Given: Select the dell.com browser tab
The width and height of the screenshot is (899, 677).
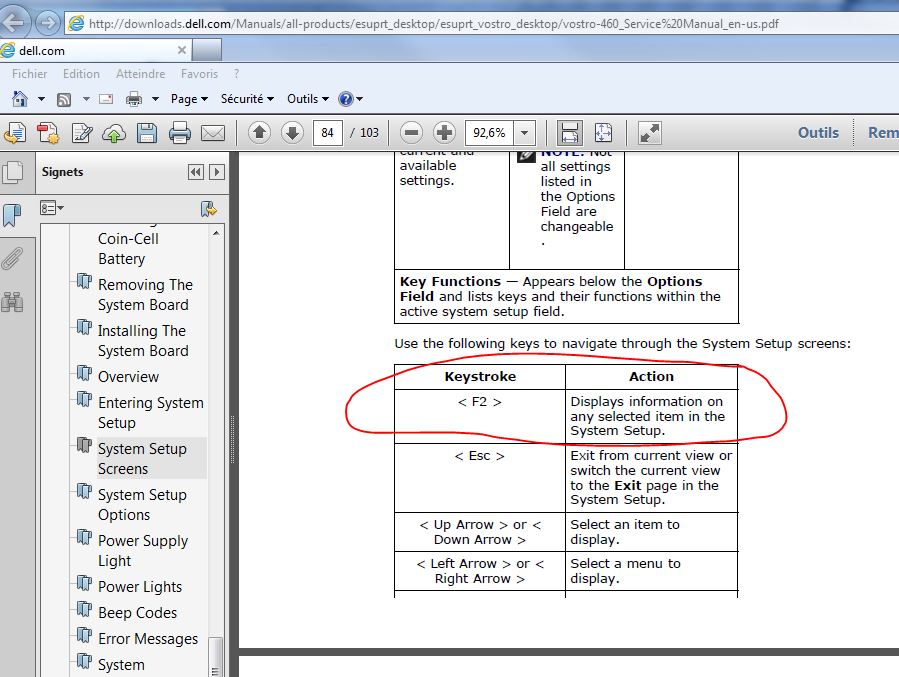Looking at the screenshot, I should [x=95, y=49].
